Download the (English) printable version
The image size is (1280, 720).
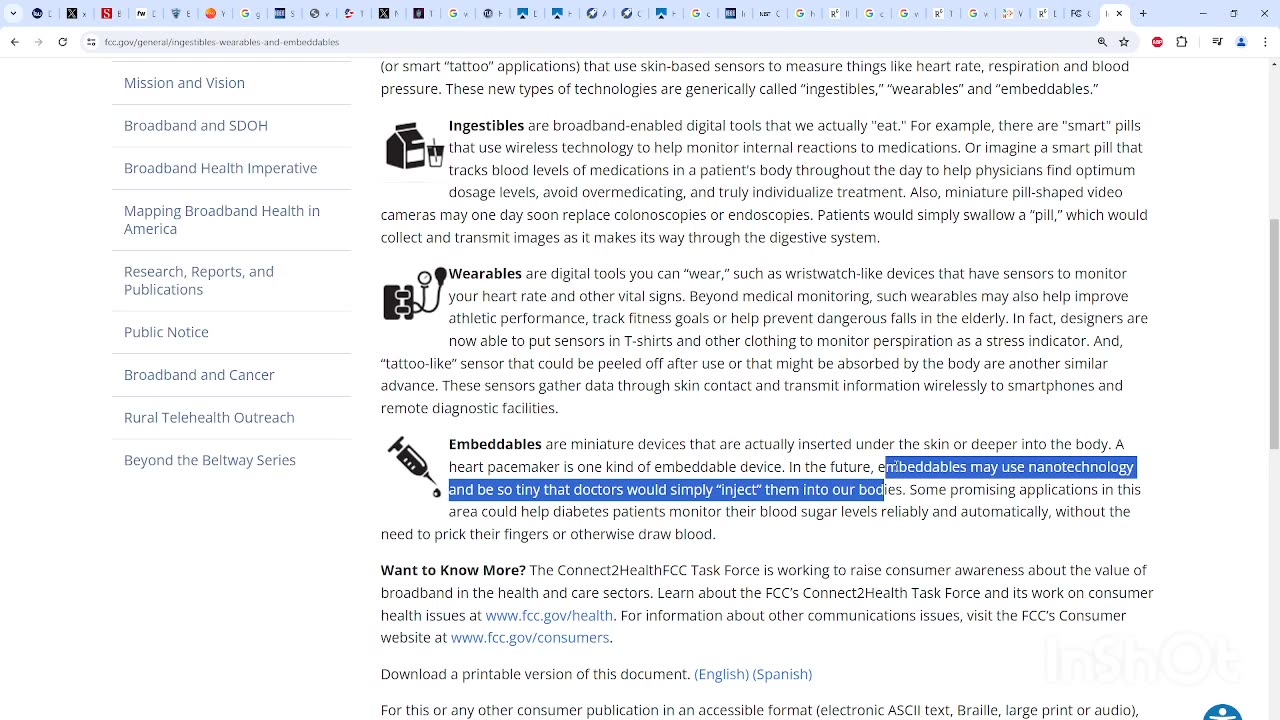point(722,674)
